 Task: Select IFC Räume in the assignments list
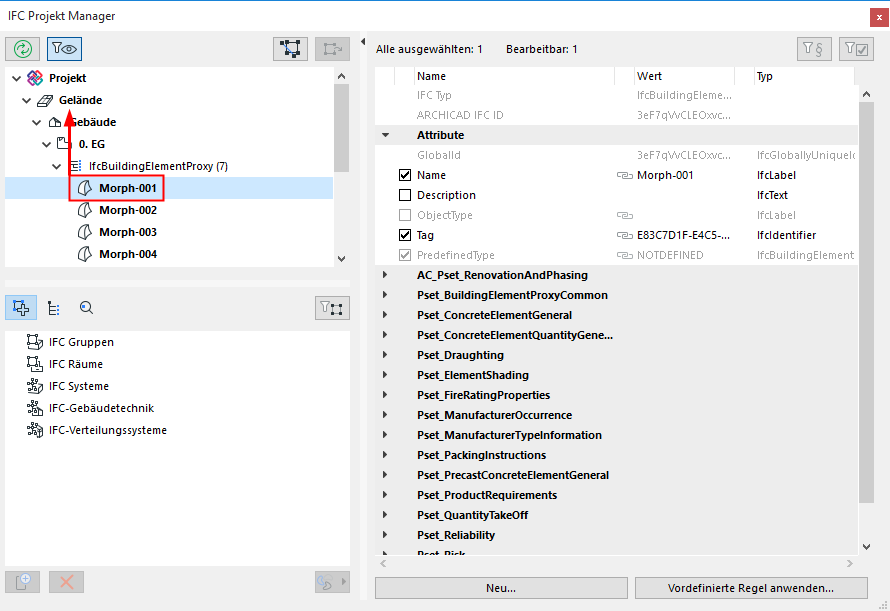(76, 364)
